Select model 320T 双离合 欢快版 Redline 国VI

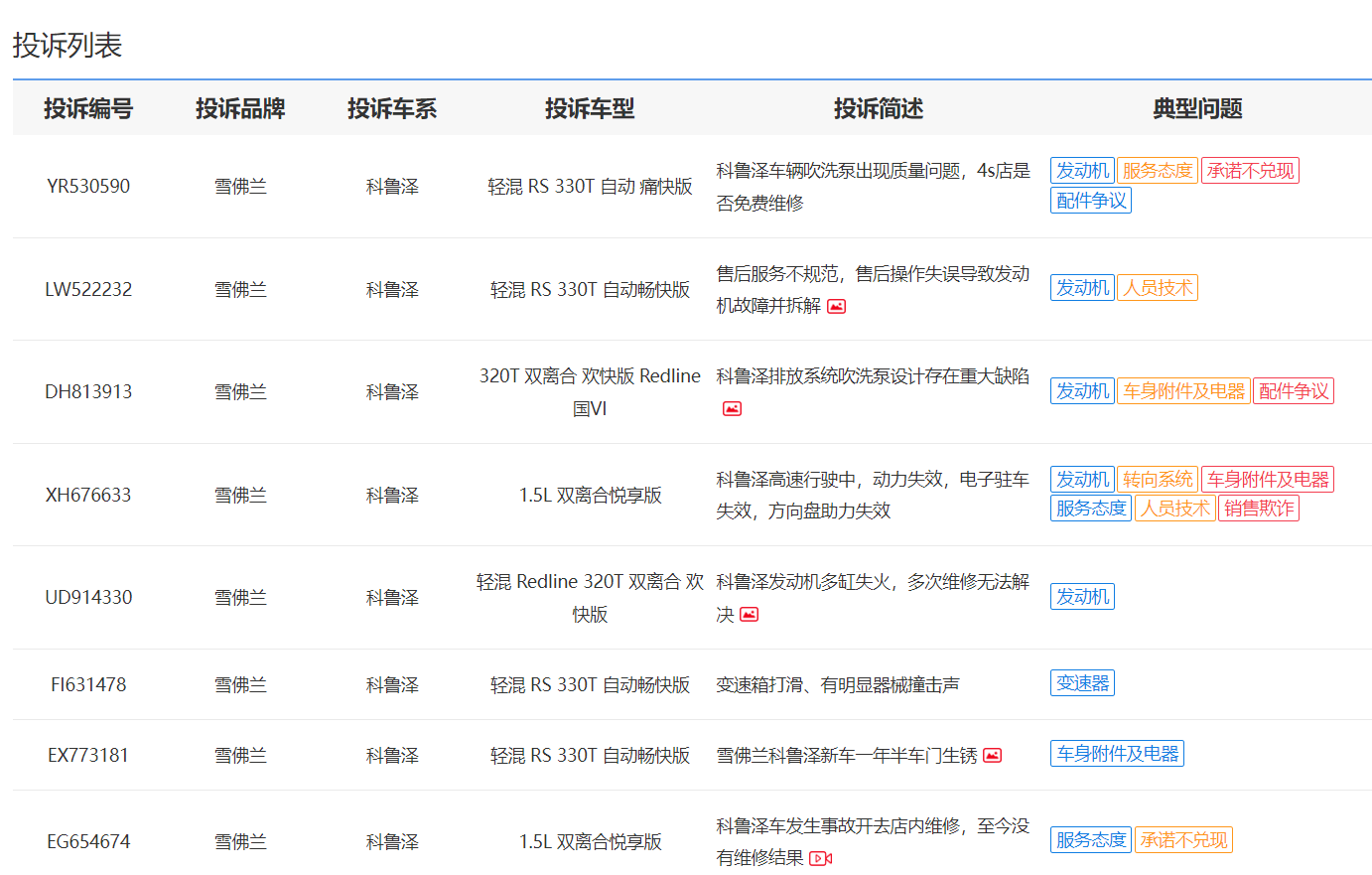pyautogui.click(x=590, y=392)
